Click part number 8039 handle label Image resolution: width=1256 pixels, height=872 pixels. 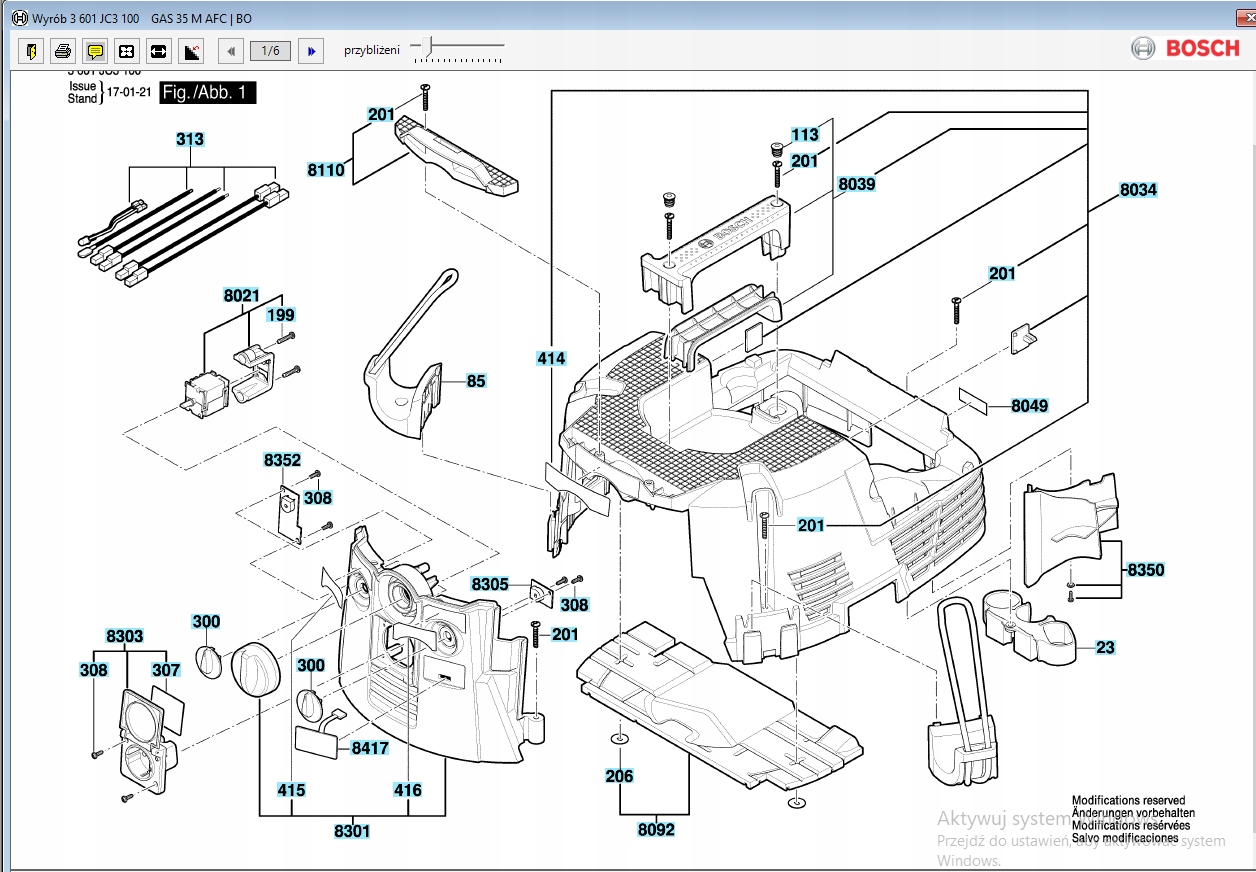coord(857,184)
